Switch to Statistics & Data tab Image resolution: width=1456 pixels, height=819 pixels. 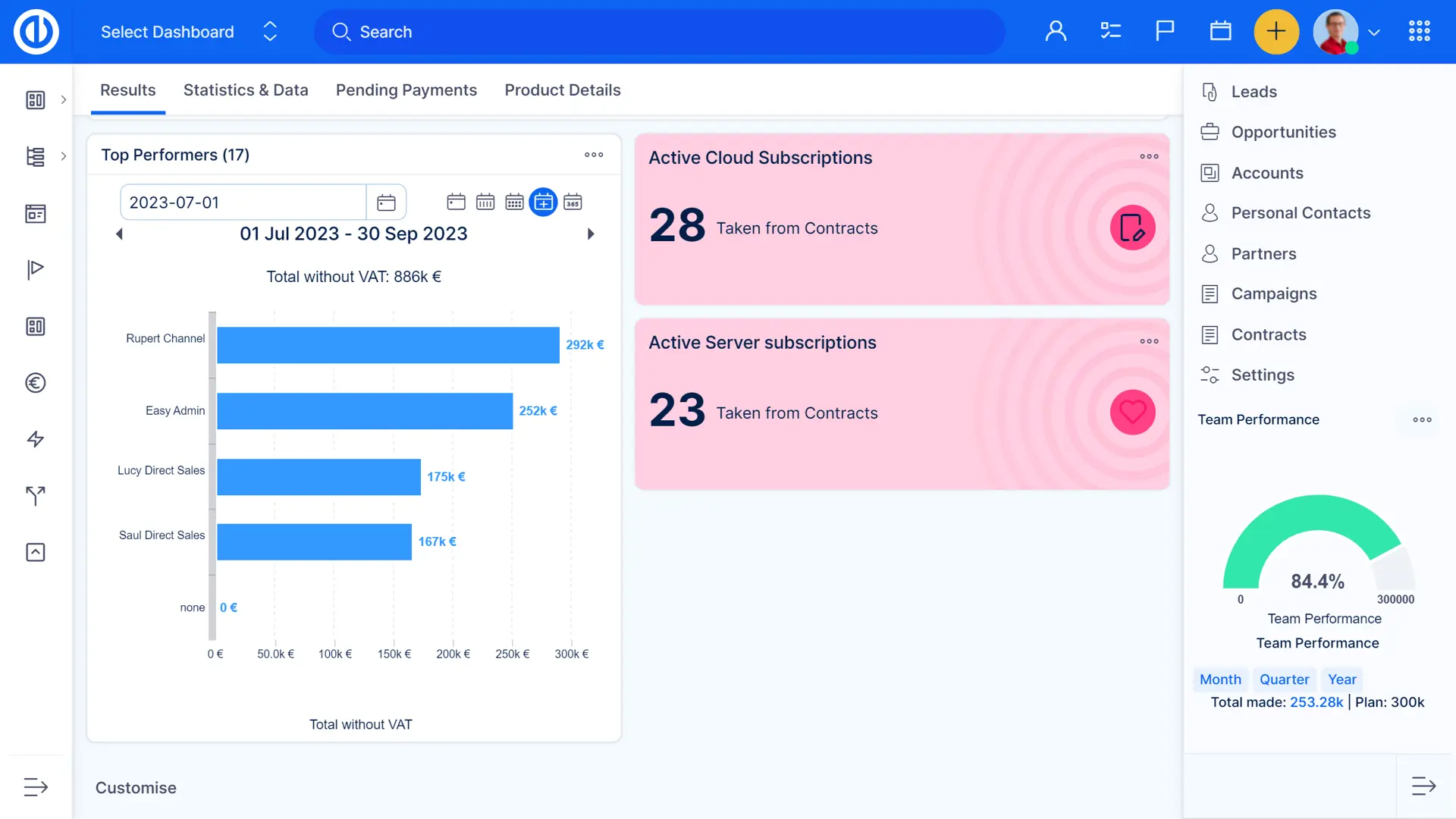pos(246,90)
